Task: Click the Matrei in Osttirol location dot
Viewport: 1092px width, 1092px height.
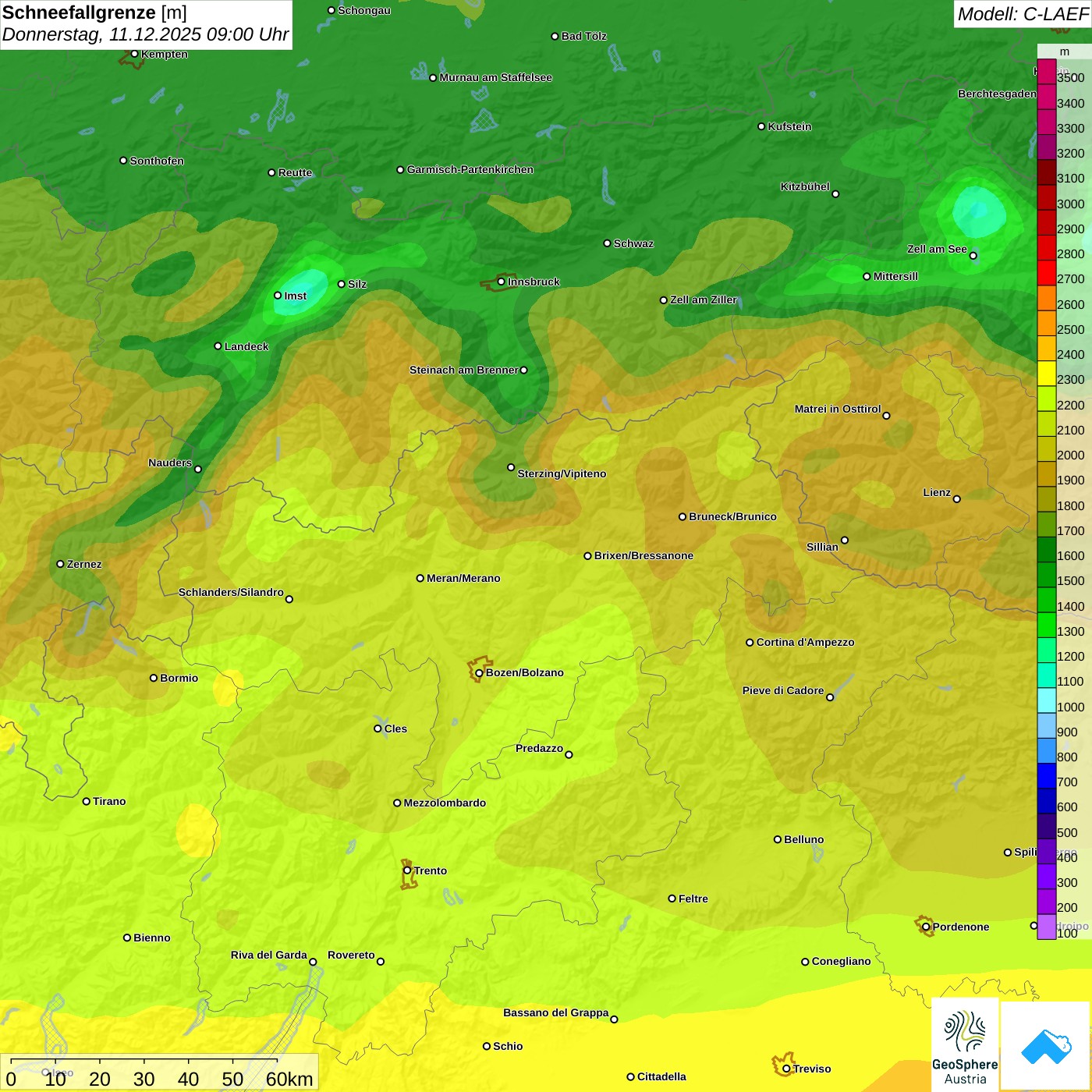Action: click(886, 416)
